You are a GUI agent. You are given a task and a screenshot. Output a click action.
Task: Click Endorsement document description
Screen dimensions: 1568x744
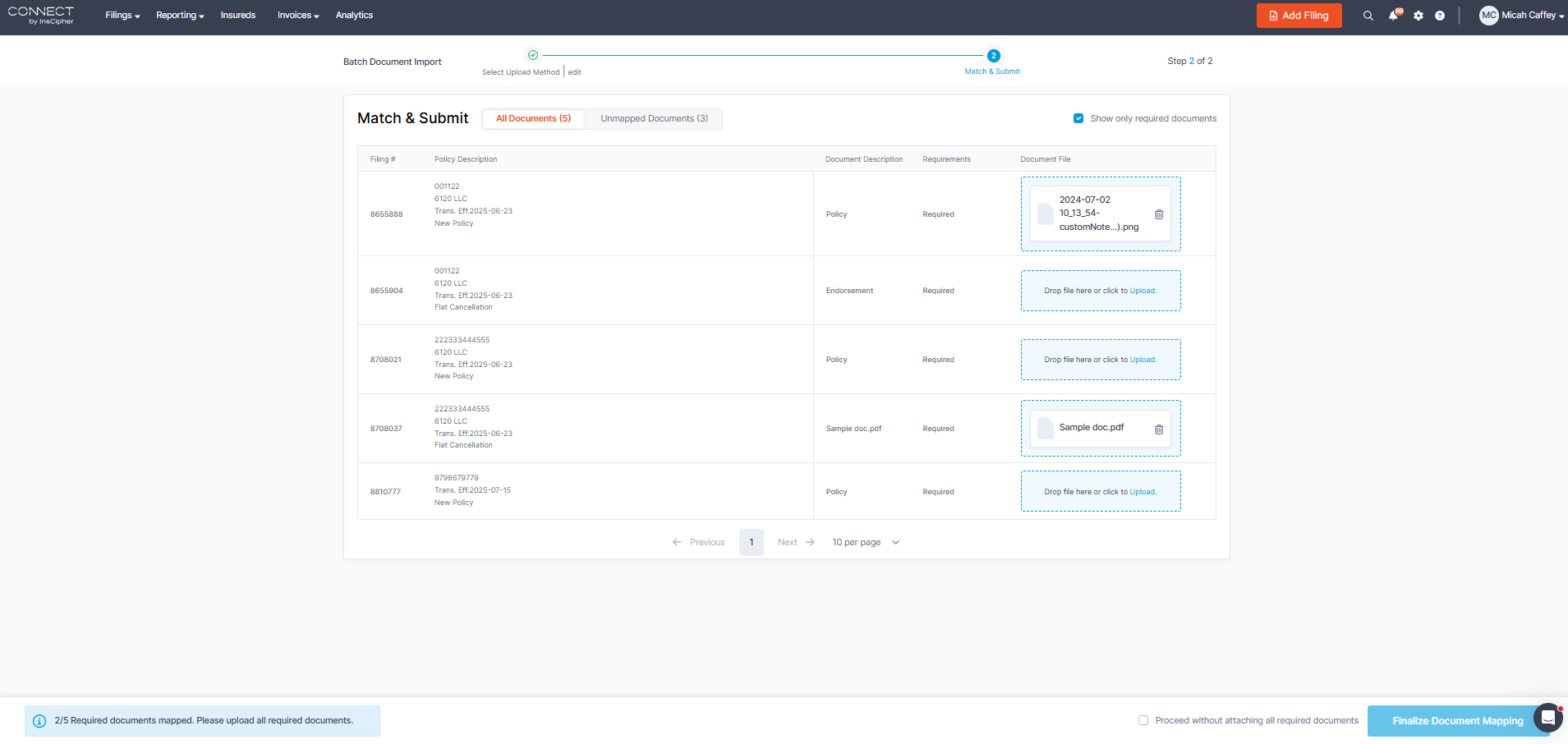click(849, 291)
